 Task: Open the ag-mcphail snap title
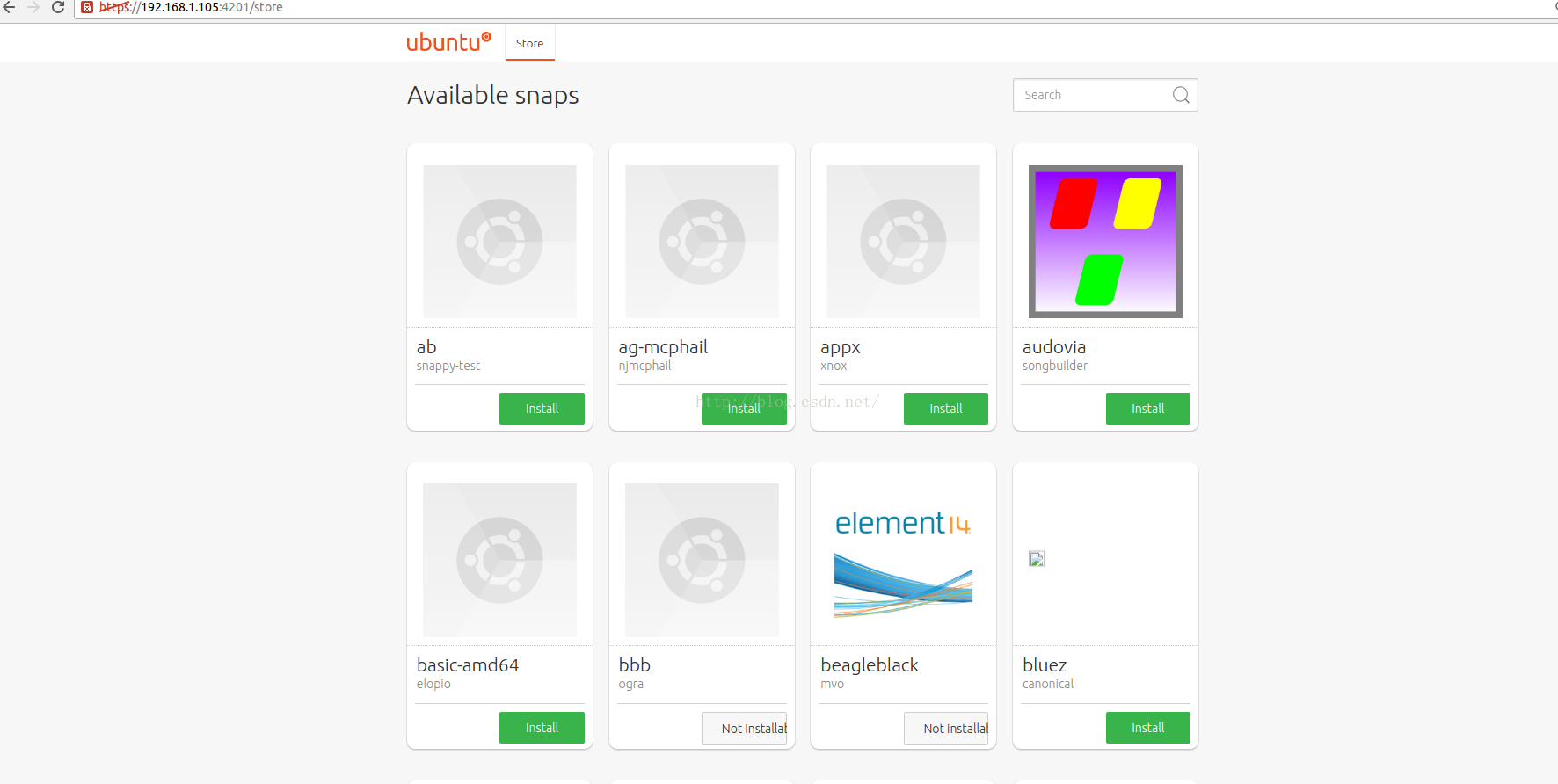[663, 347]
